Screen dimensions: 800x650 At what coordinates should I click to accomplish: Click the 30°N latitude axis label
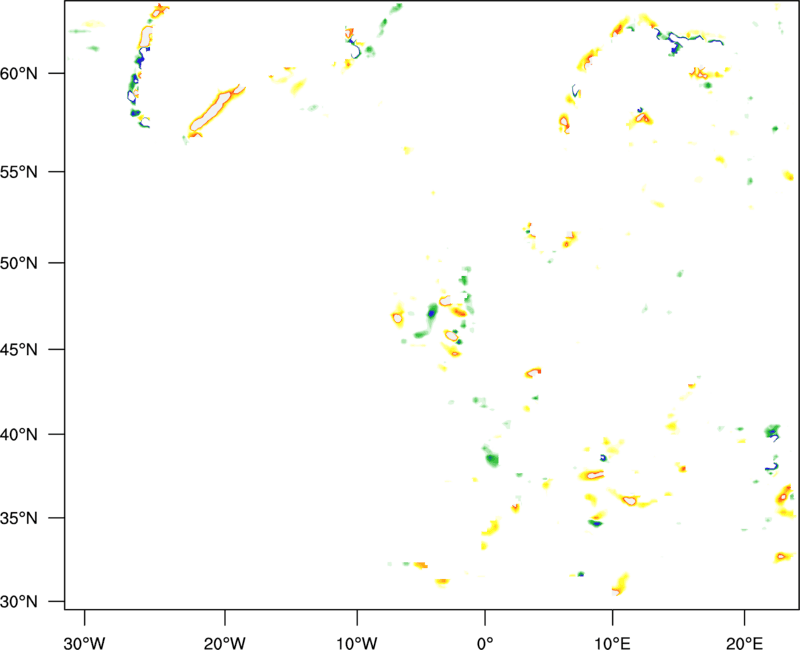[x=36, y=602]
